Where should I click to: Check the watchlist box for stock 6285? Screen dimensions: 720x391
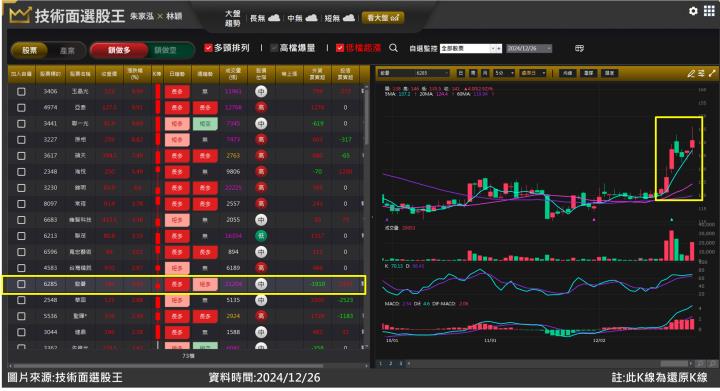pyautogui.click(x=21, y=284)
